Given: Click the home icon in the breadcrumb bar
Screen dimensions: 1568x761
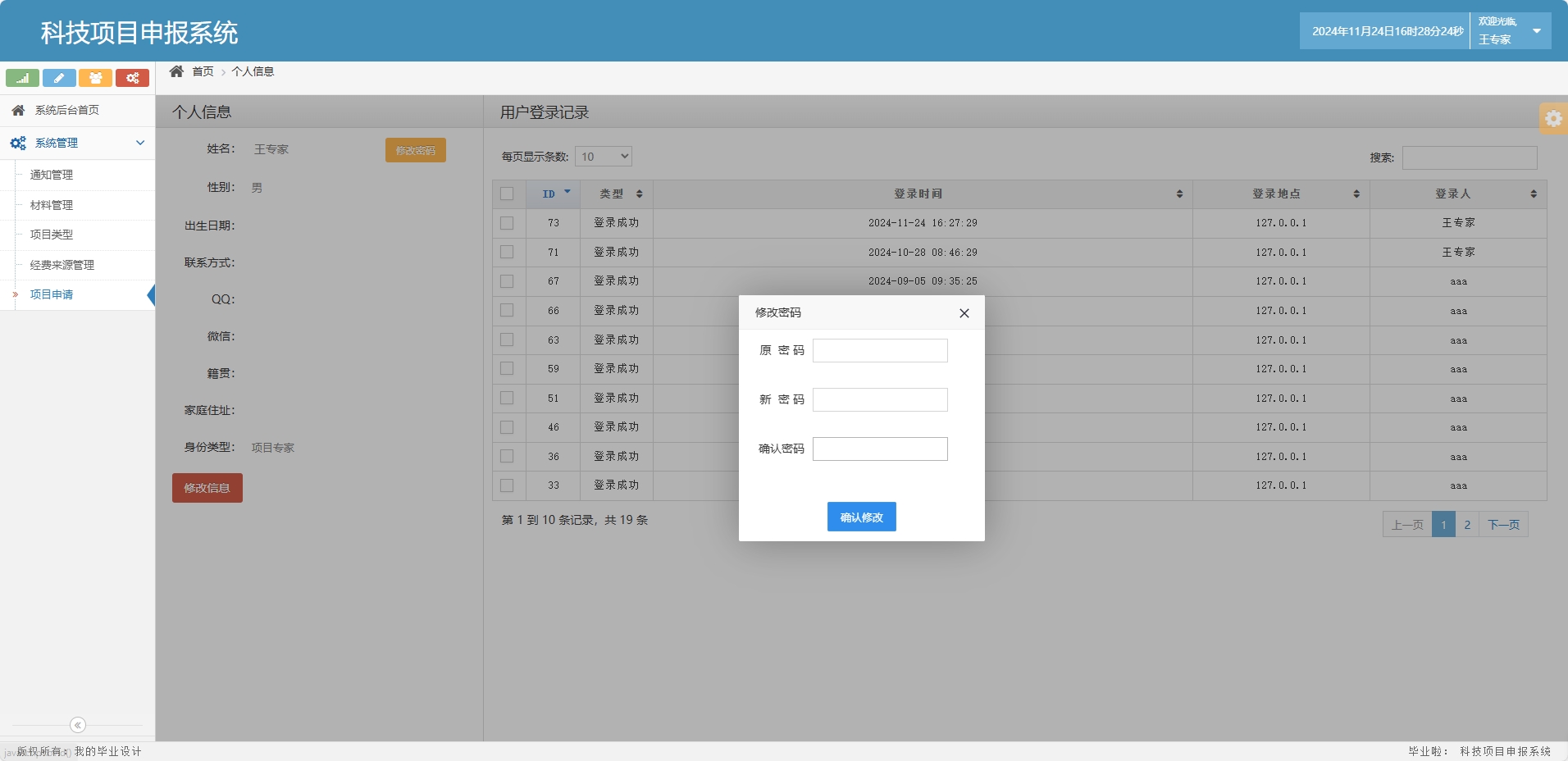Looking at the screenshot, I should pyautogui.click(x=177, y=71).
